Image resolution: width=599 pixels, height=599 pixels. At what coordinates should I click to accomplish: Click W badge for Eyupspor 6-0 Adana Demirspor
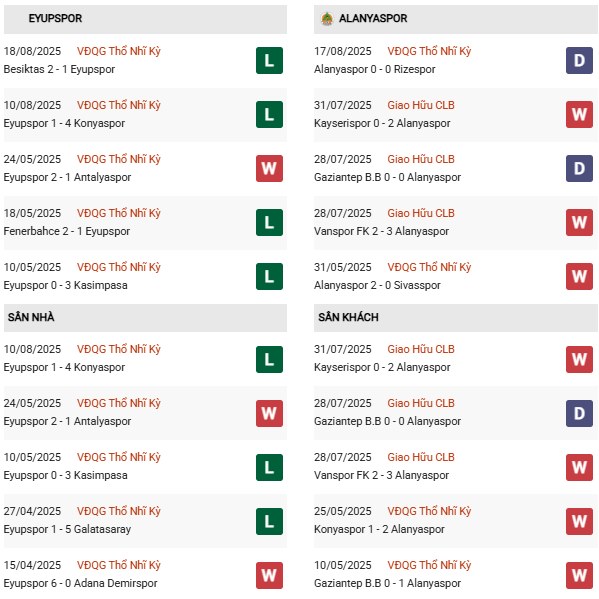pyautogui.click(x=269, y=575)
